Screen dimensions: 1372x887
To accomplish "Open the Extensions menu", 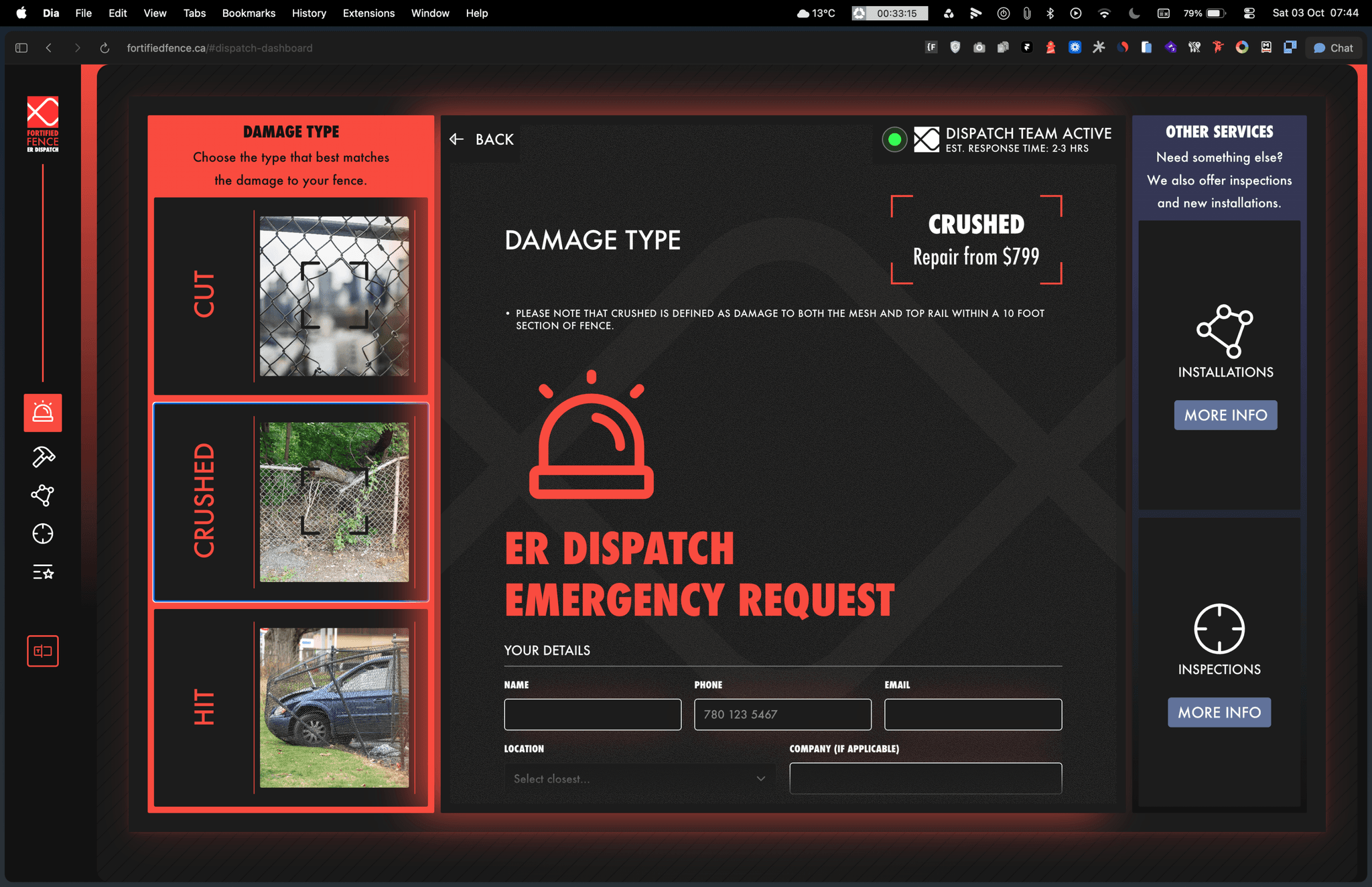I will click(368, 13).
